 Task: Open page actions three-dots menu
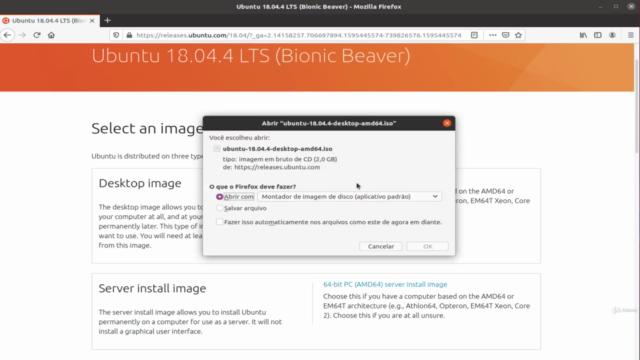pyautogui.click(x=493, y=35)
